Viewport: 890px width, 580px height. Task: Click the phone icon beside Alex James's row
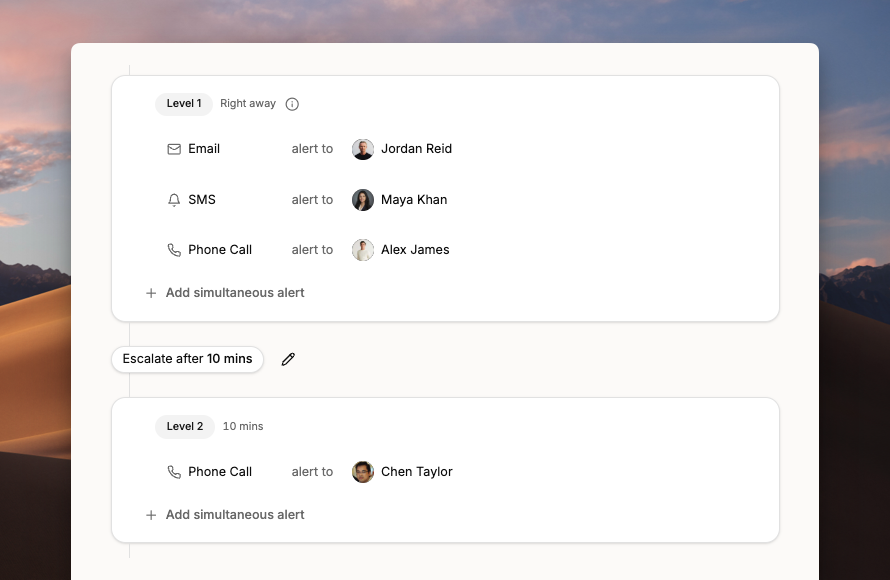pos(174,250)
